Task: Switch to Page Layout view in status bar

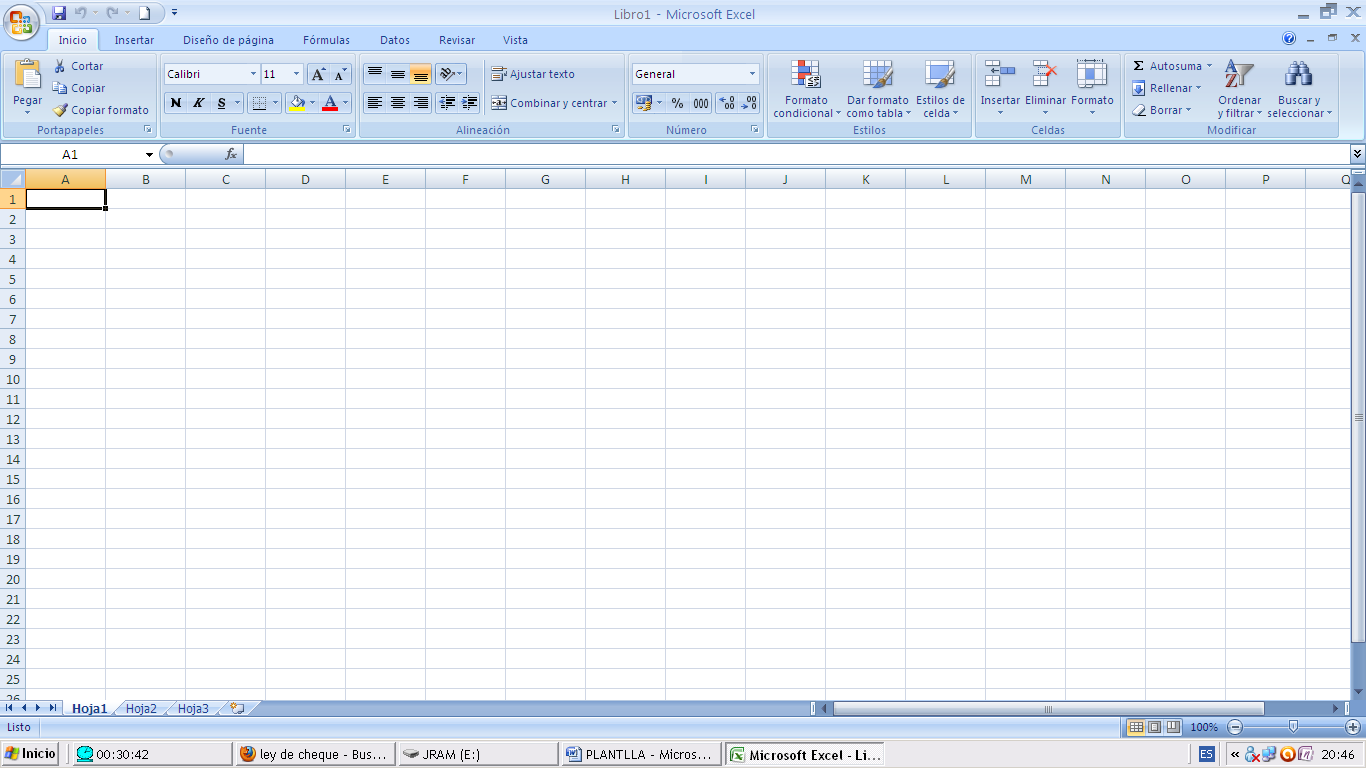Action: [x=1154, y=727]
